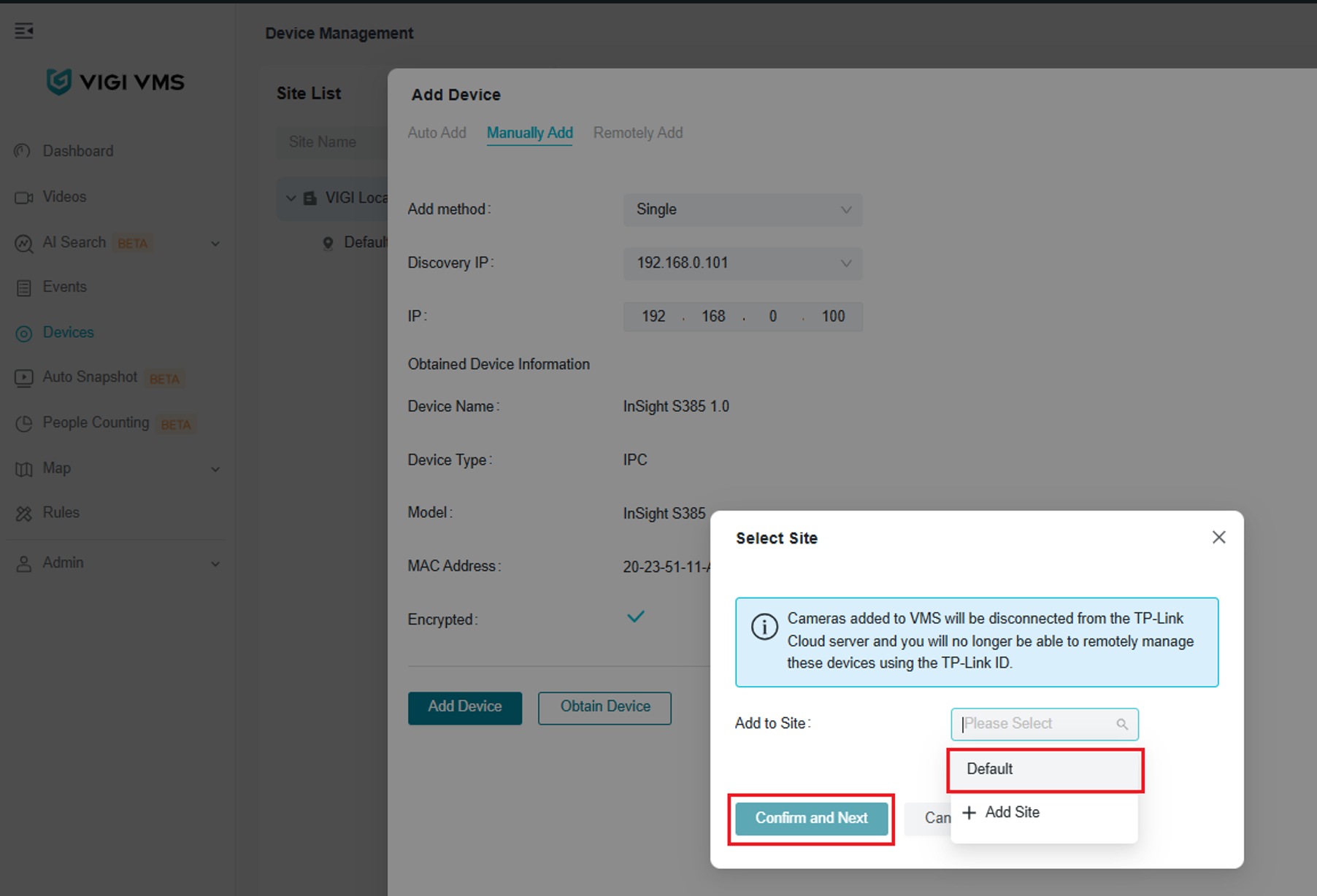Viewport: 1317px width, 896px height.
Task: Click the AI Search magnifier icon
Action: [23, 243]
